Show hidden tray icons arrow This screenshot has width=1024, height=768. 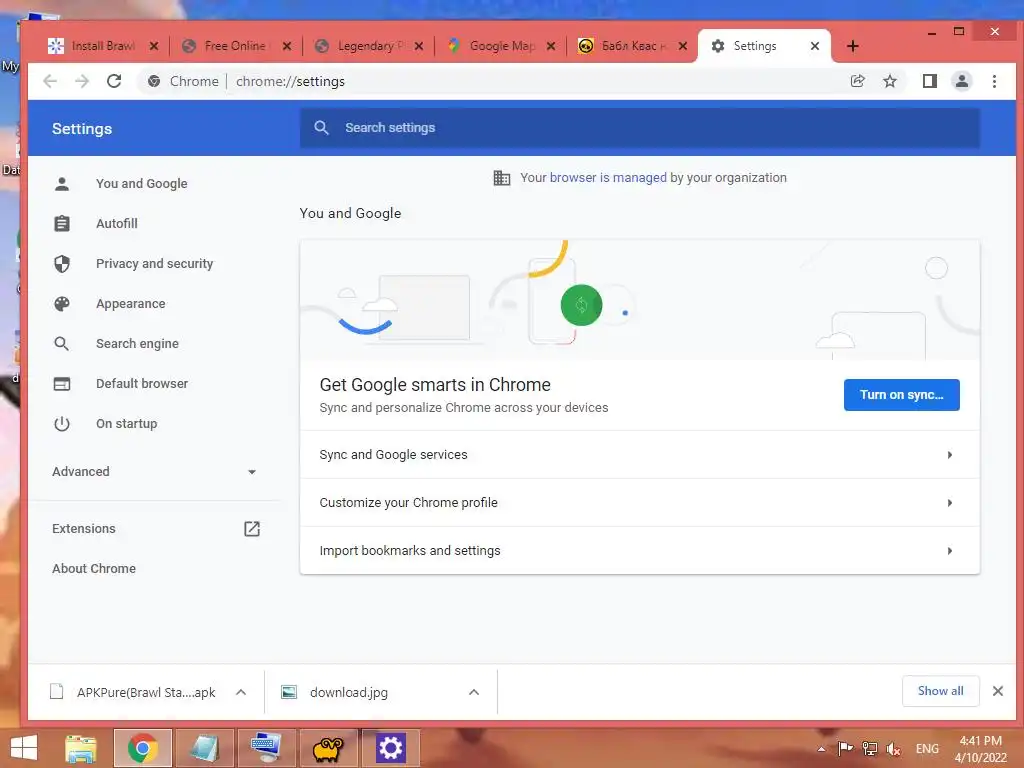pos(822,749)
